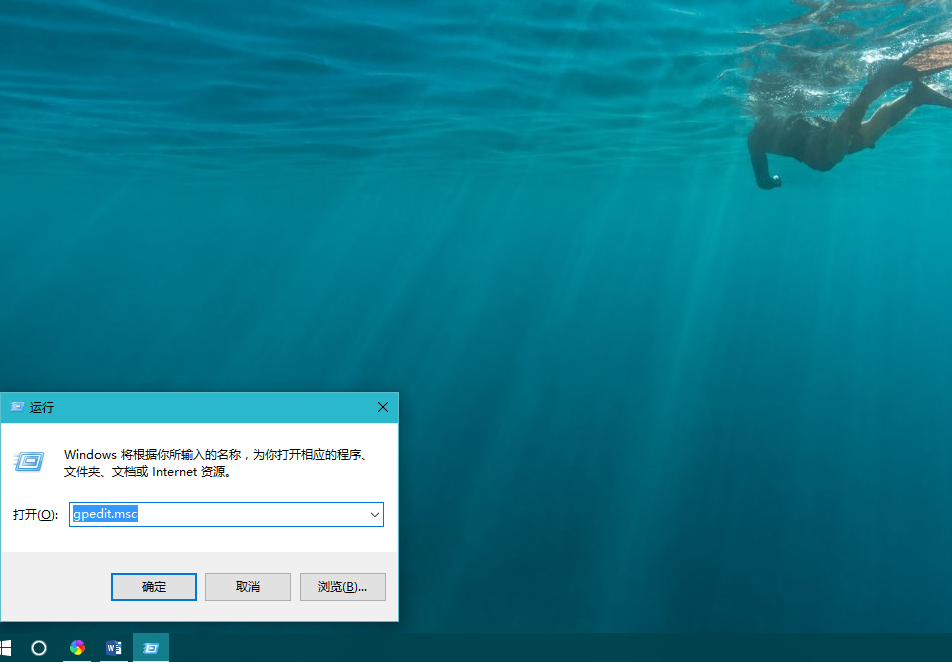
Task: Click the 打开(O): label
Action: 36,515
